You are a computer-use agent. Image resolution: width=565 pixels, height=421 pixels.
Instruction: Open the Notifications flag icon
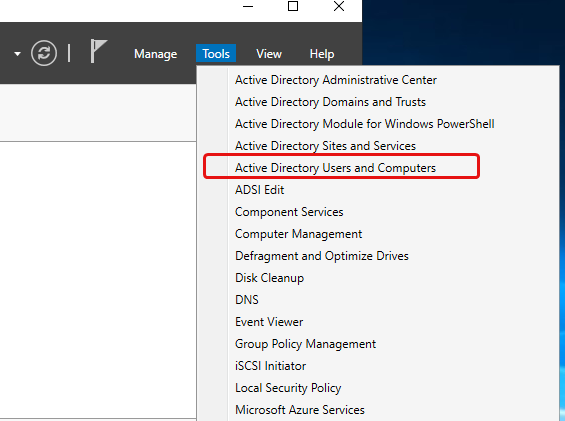click(98, 51)
